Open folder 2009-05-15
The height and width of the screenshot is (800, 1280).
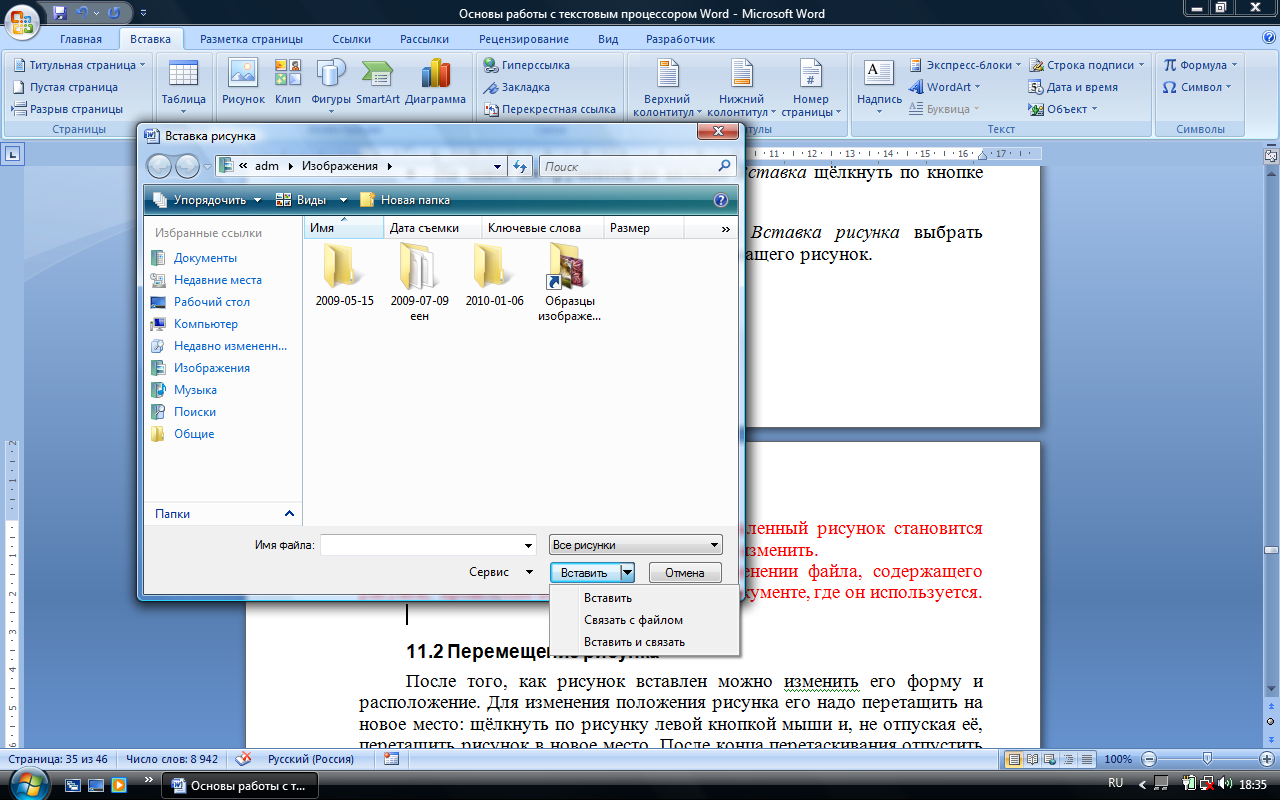[344, 275]
